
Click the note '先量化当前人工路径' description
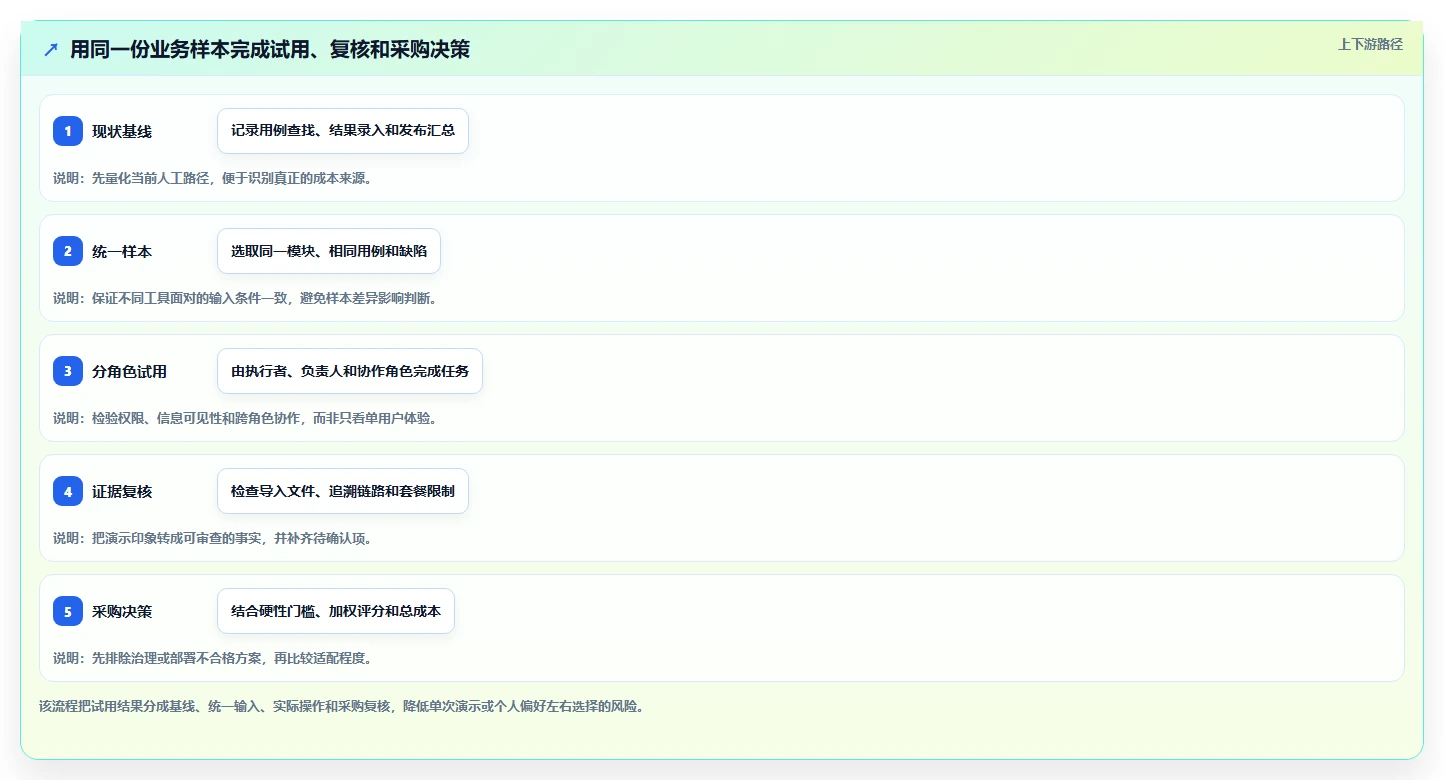(x=212, y=178)
